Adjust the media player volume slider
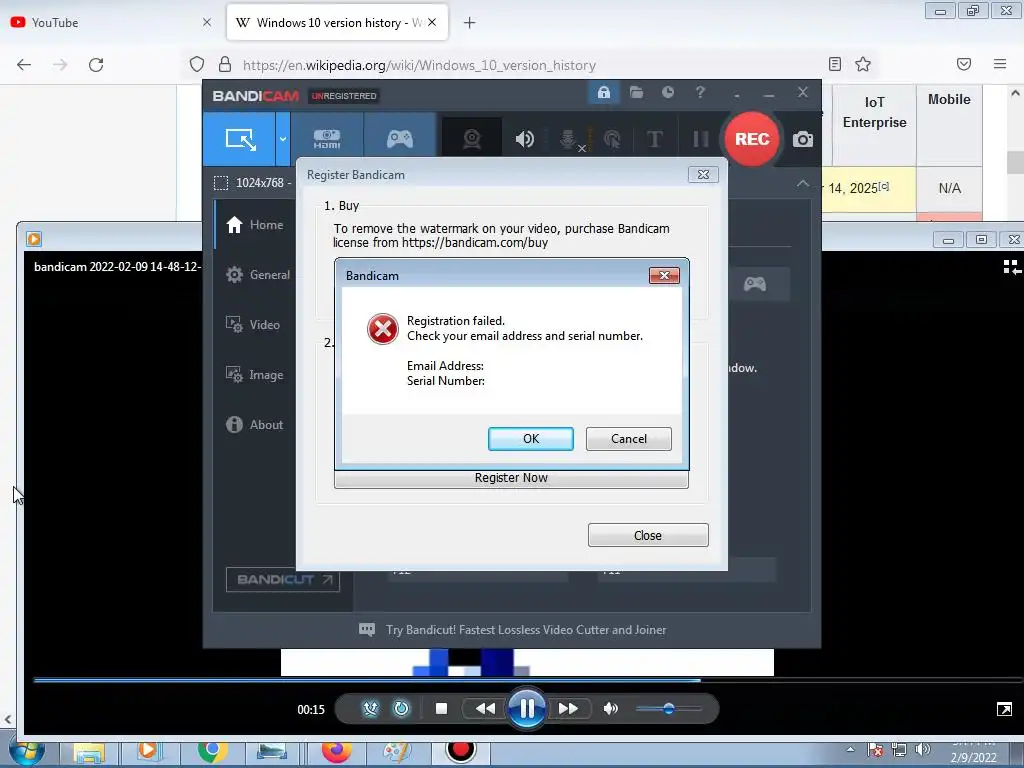 (x=669, y=709)
